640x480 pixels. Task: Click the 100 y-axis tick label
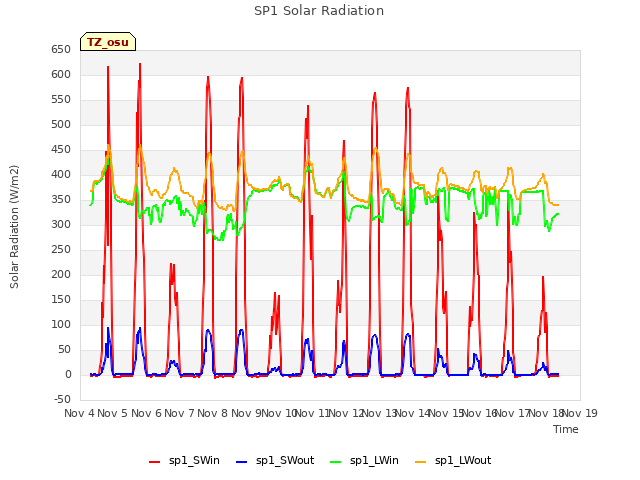point(61,324)
